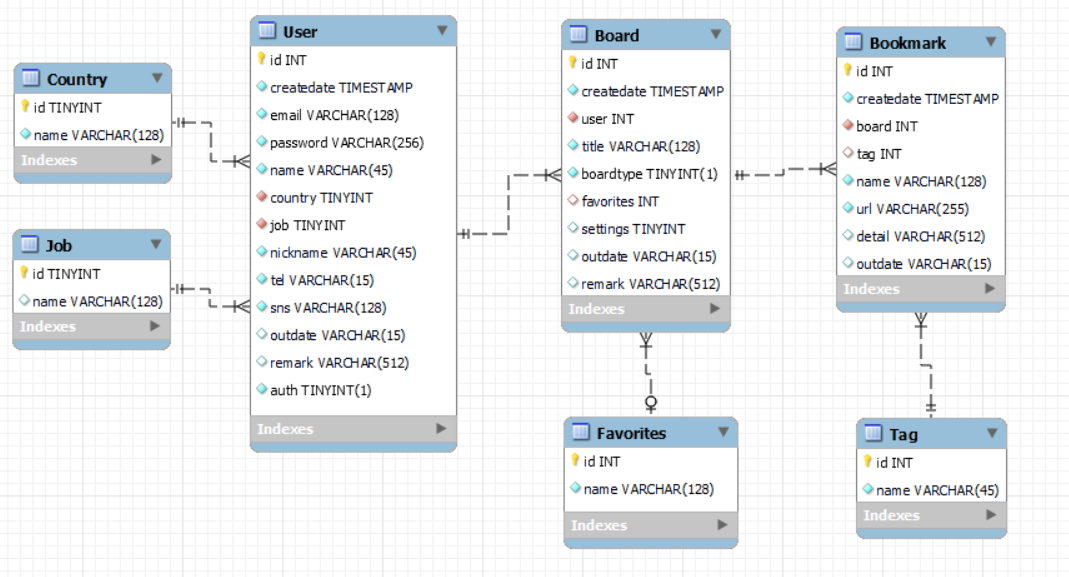Select relationship line between Bookmark and Tag

(x=926, y=365)
